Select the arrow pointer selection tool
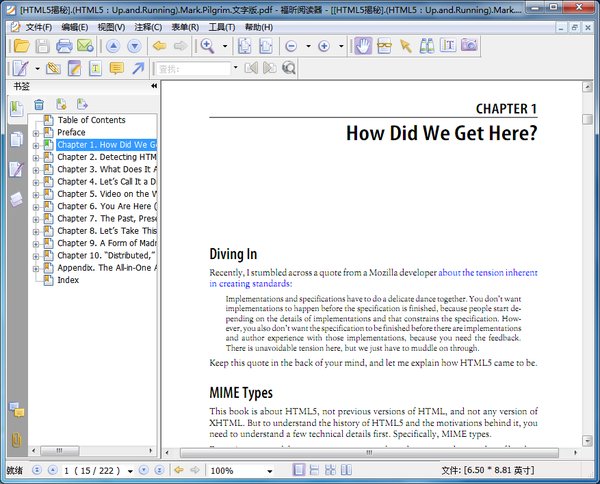 405,46
